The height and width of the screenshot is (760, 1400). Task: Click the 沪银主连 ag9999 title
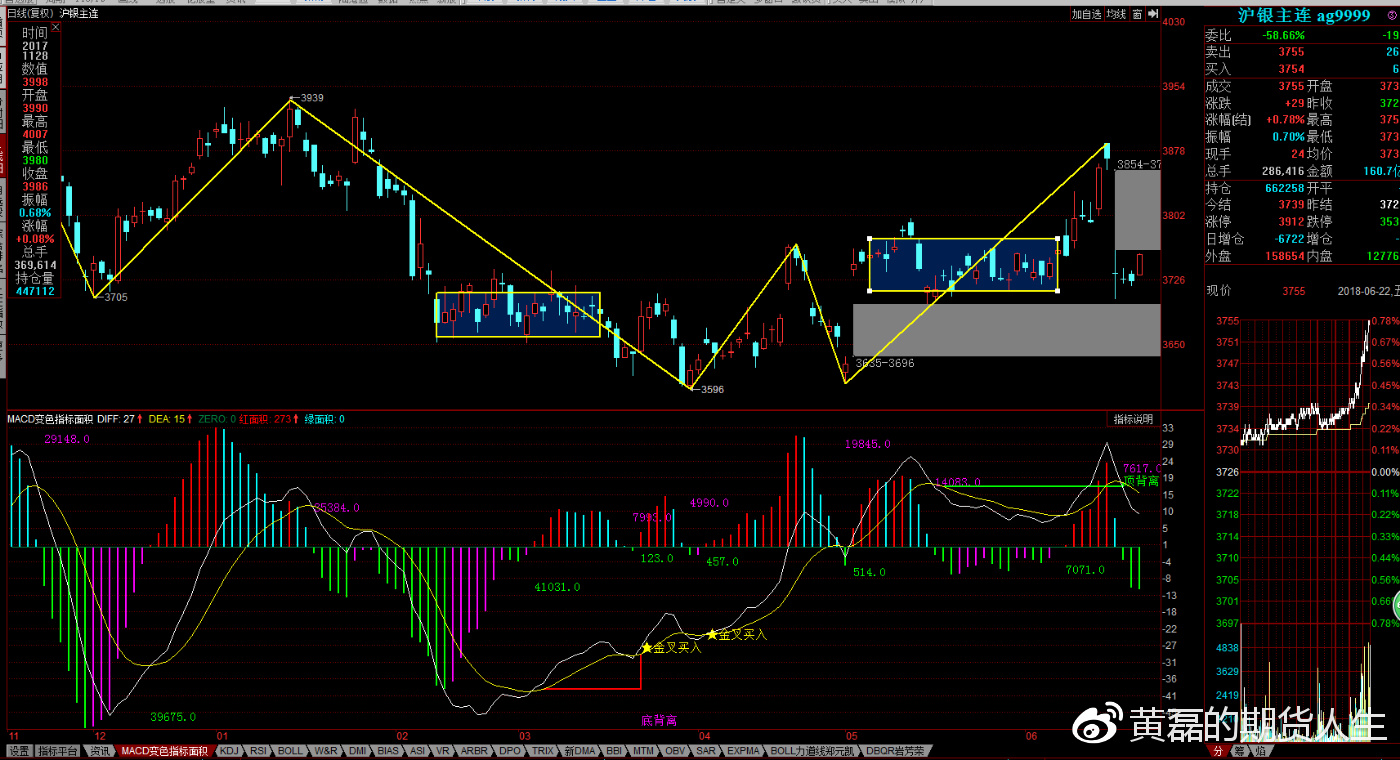1303,15
